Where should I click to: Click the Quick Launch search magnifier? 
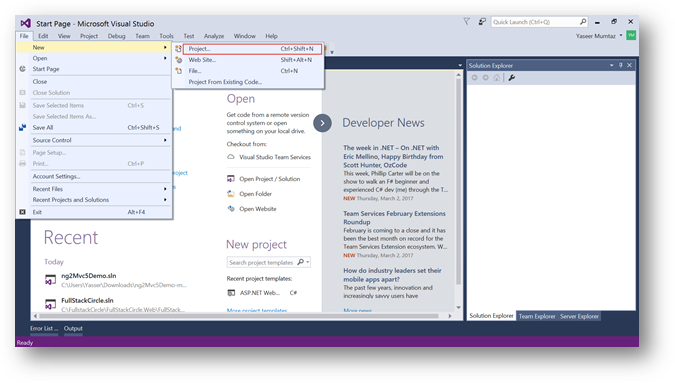coord(583,22)
